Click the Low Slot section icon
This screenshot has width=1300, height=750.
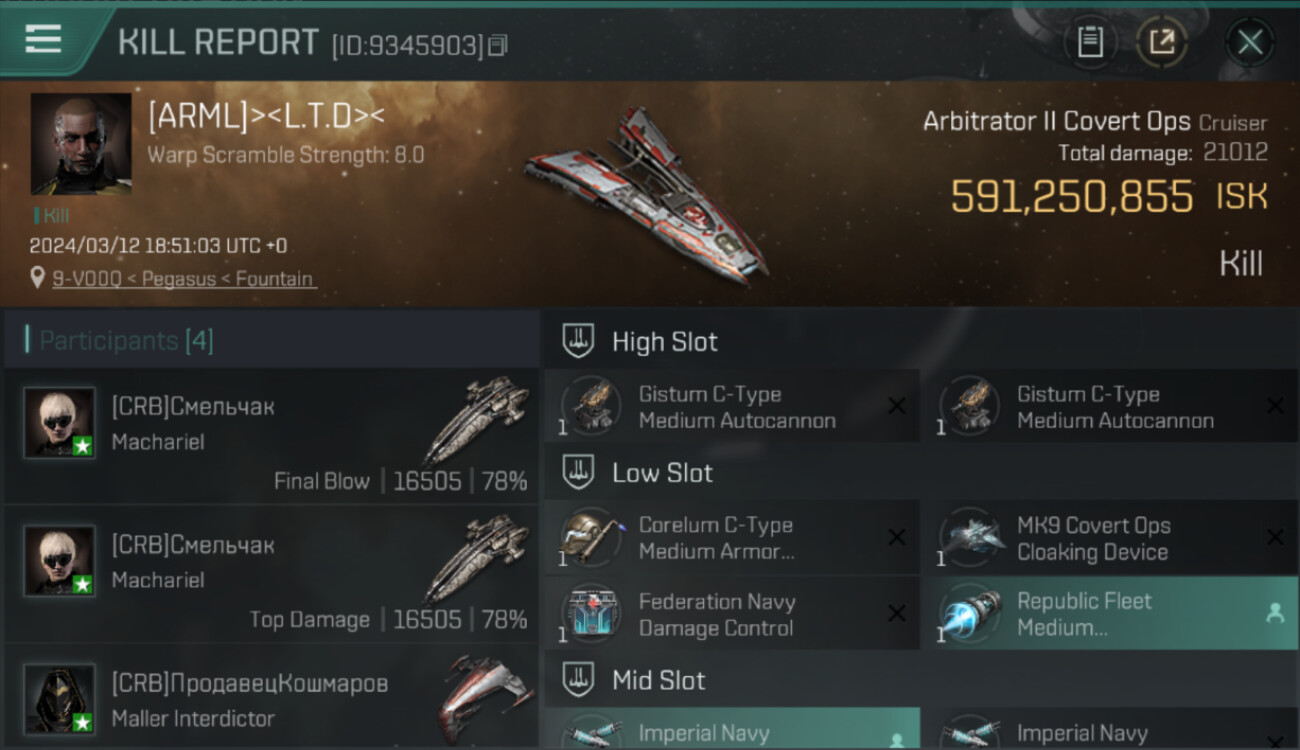(578, 472)
